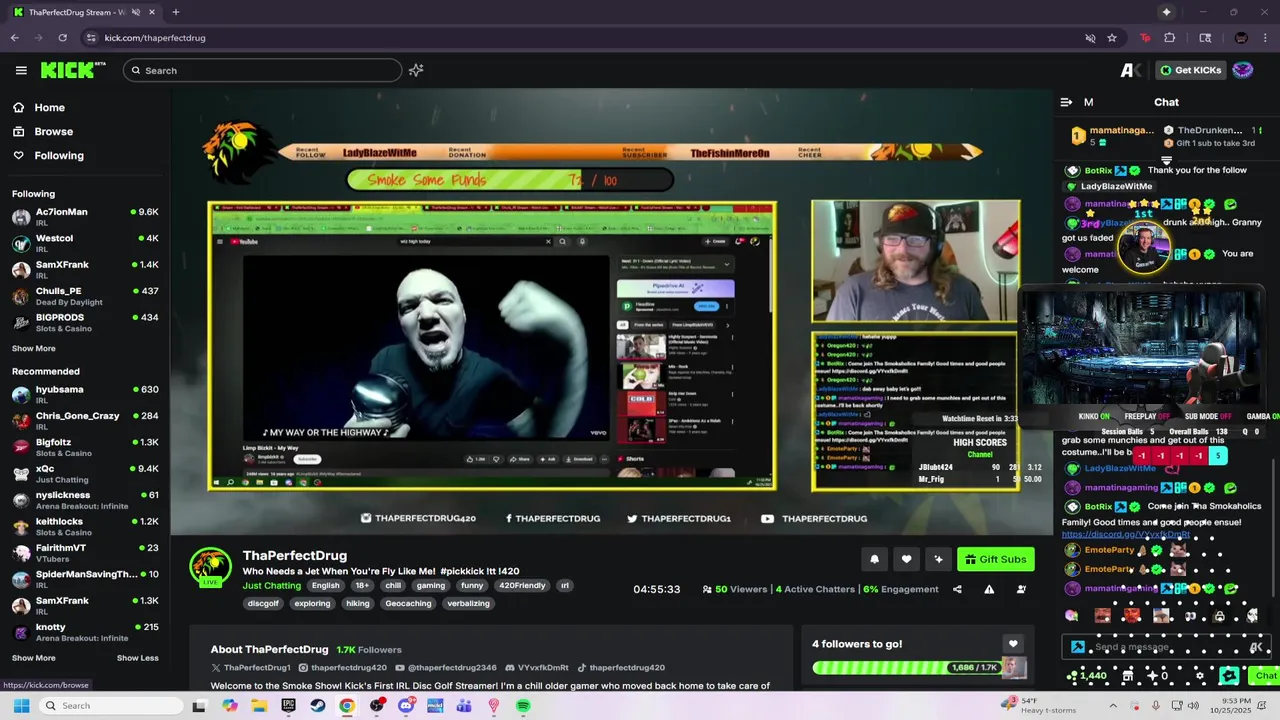Click the hammer moderator icon in message box

click(1077, 647)
